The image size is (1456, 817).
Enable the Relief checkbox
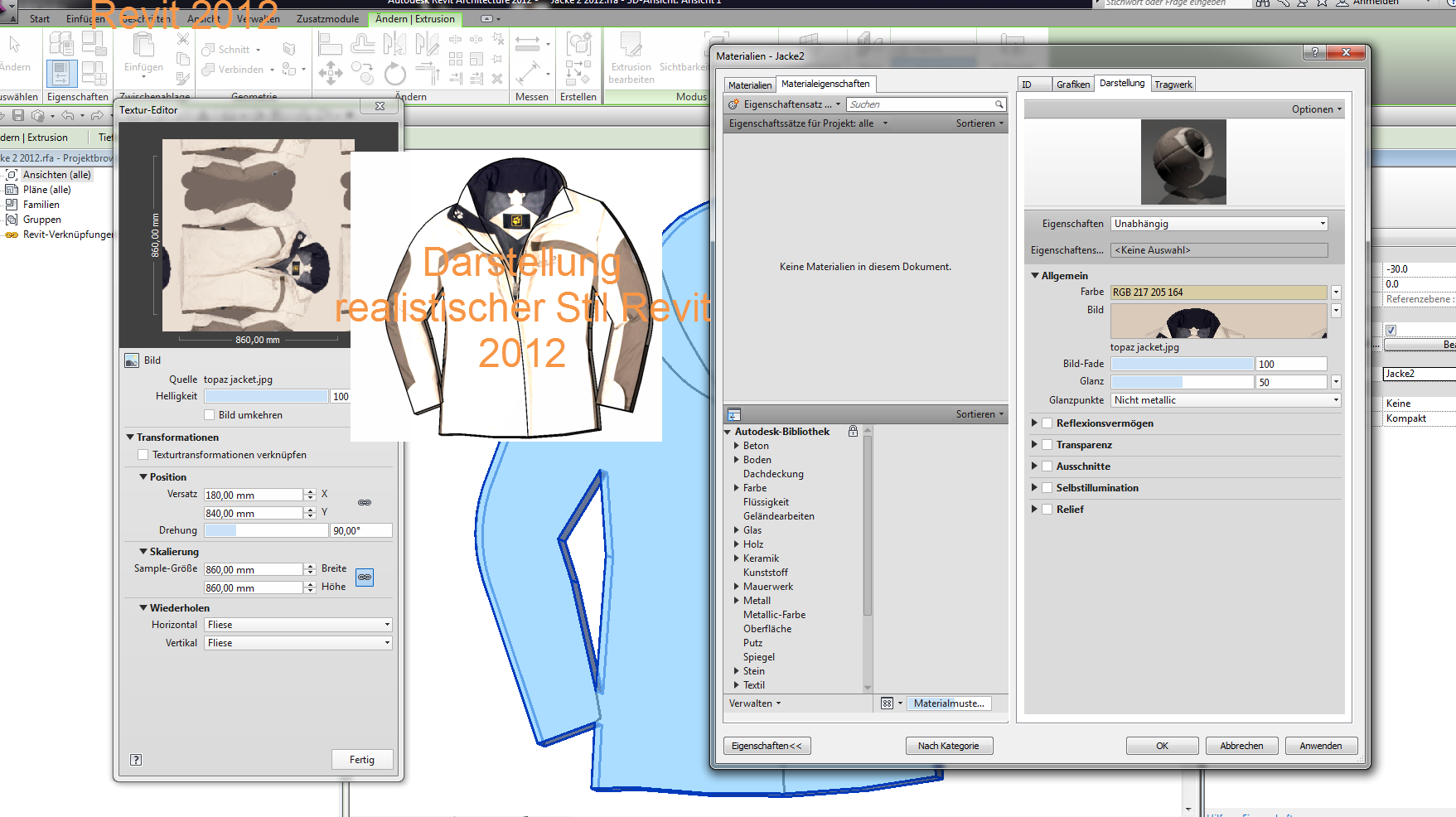(1047, 510)
